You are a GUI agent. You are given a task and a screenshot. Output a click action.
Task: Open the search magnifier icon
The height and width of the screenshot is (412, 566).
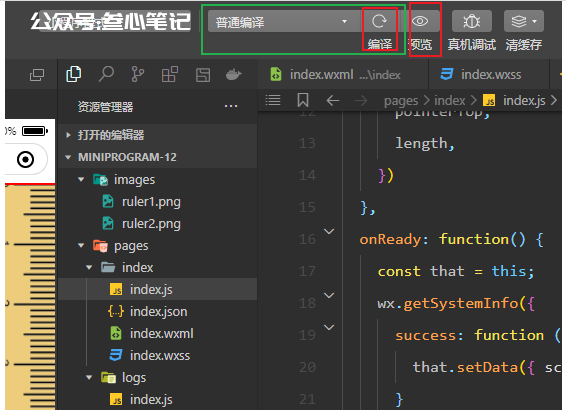click(x=106, y=74)
